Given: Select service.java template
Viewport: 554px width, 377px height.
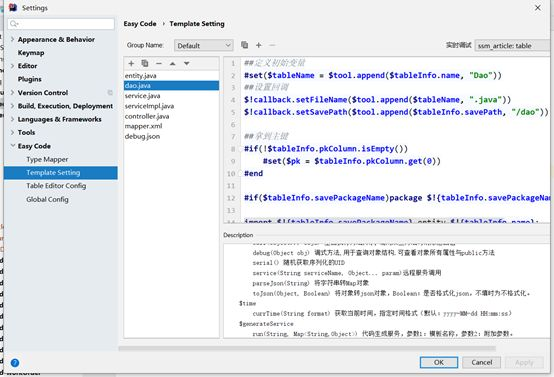Looking at the screenshot, I should (171, 96).
